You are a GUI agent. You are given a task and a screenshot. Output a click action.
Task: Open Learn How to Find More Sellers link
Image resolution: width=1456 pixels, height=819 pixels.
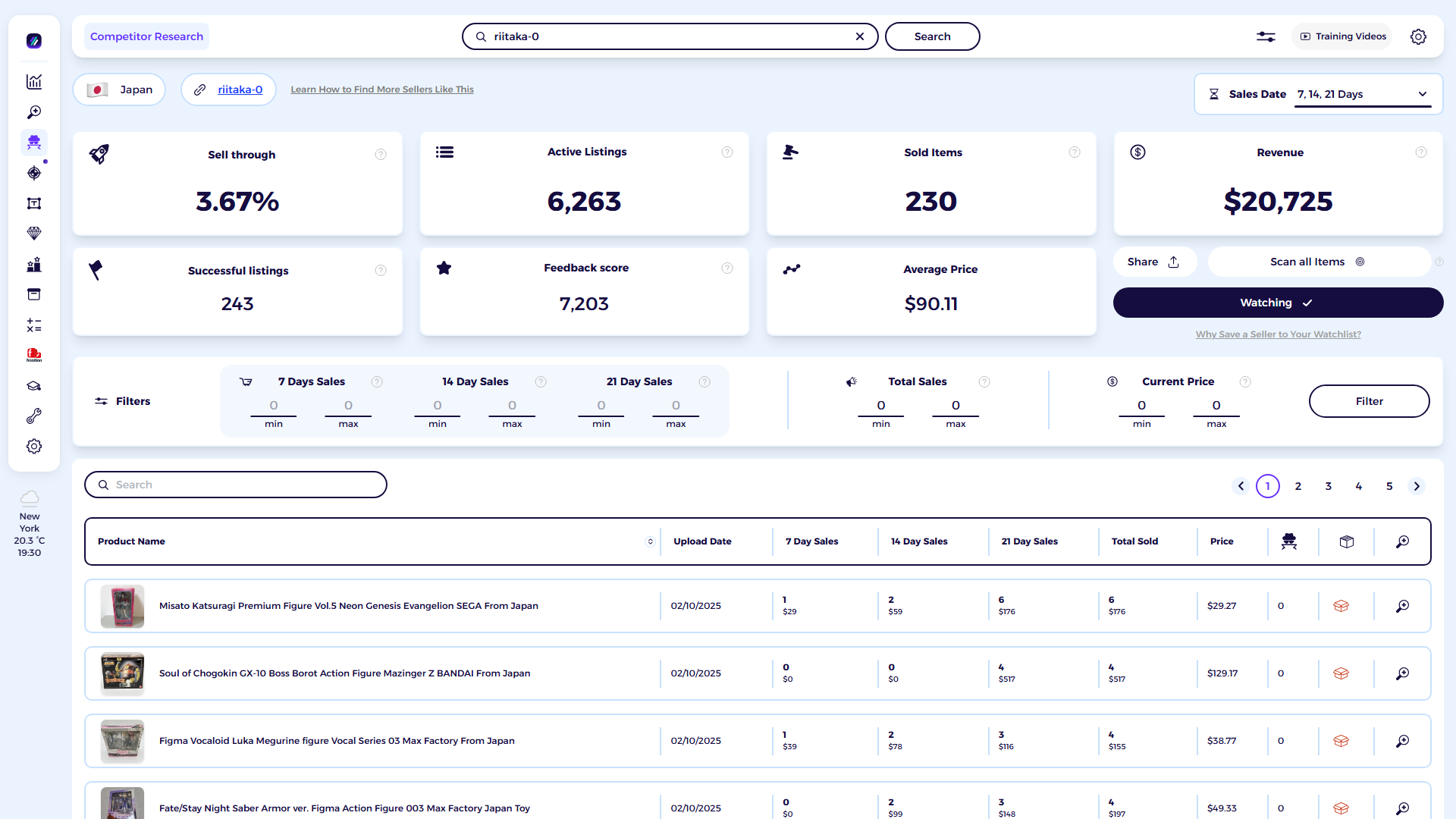tap(382, 89)
